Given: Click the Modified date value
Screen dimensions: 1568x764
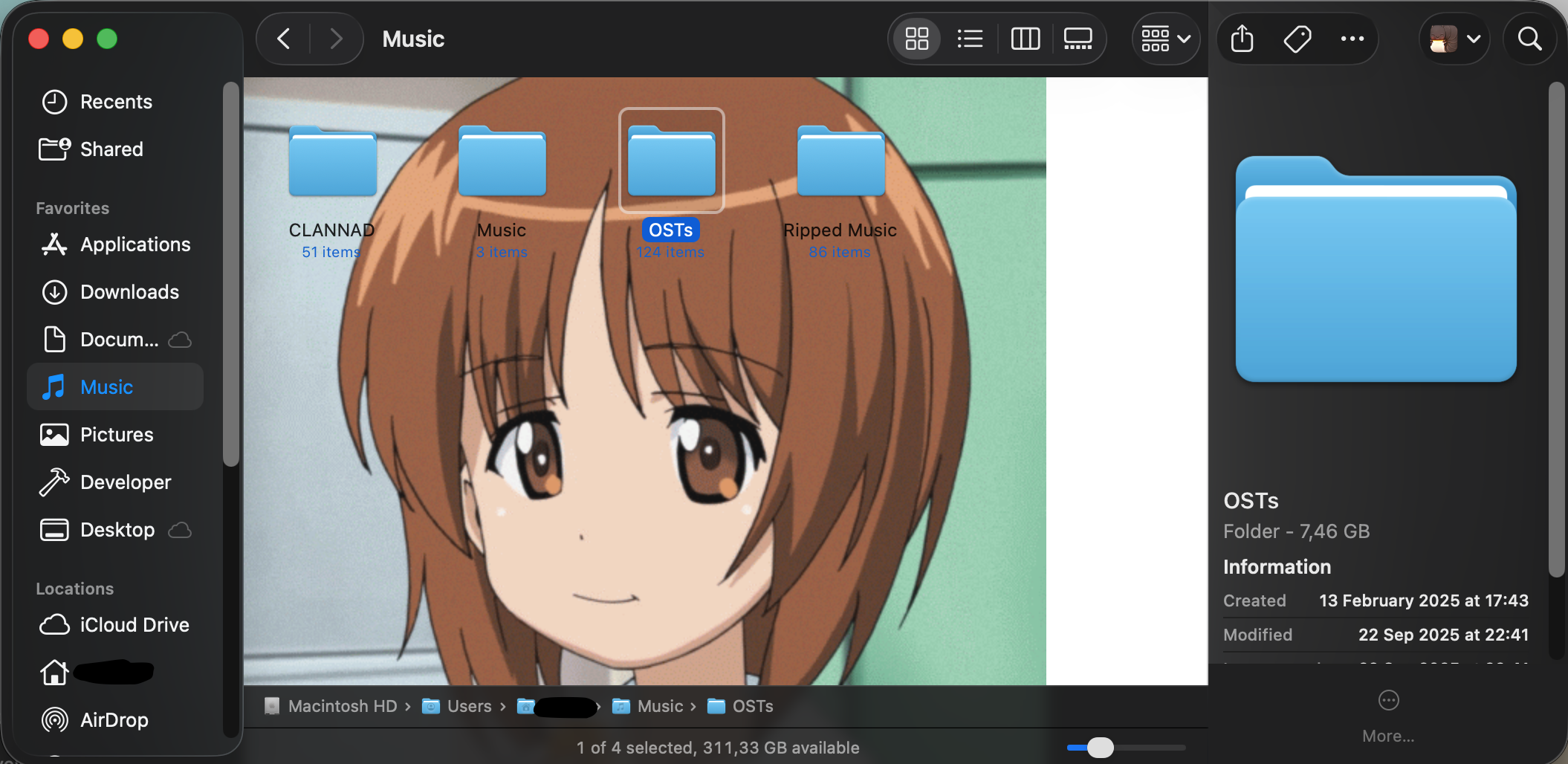Looking at the screenshot, I should [x=1443, y=635].
